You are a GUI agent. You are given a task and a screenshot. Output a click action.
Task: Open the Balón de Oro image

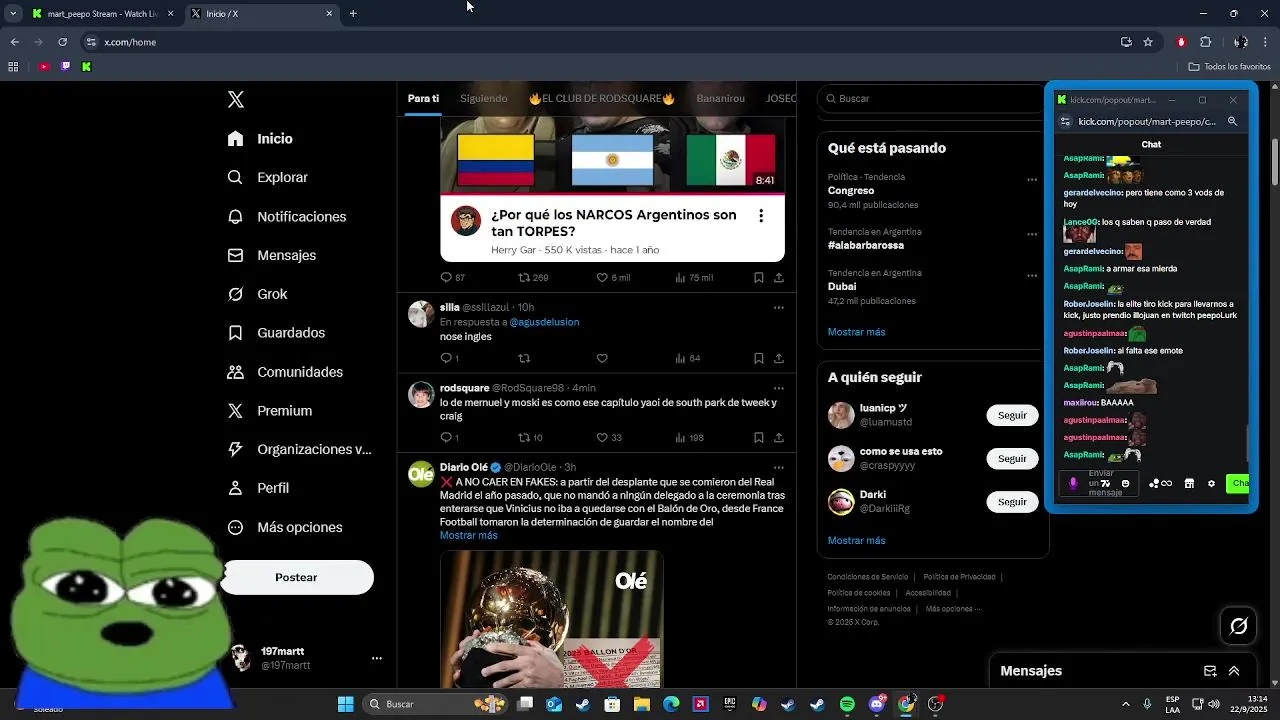[x=552, y=619]
